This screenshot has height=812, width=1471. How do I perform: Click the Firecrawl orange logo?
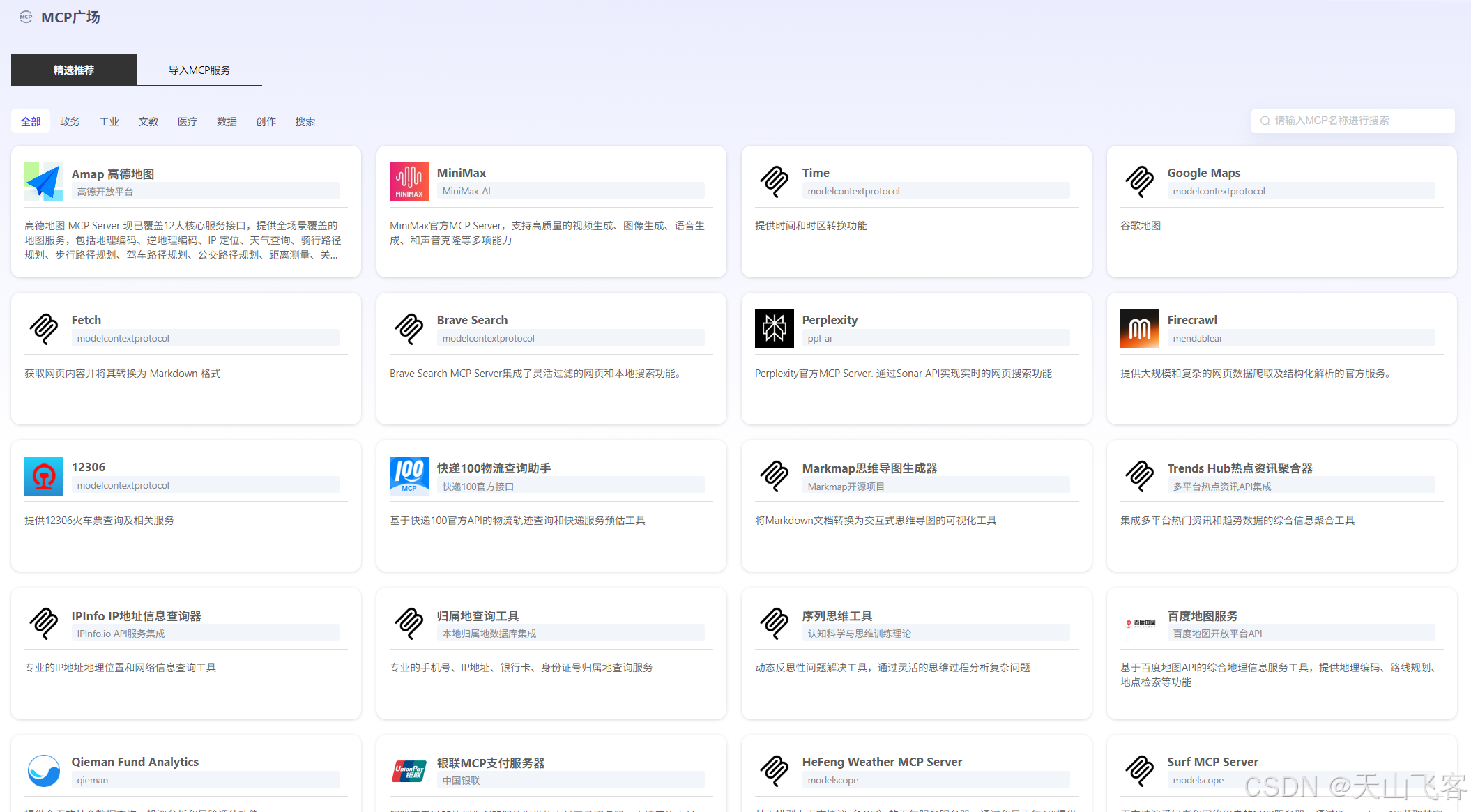click(x=1140, y=328)
